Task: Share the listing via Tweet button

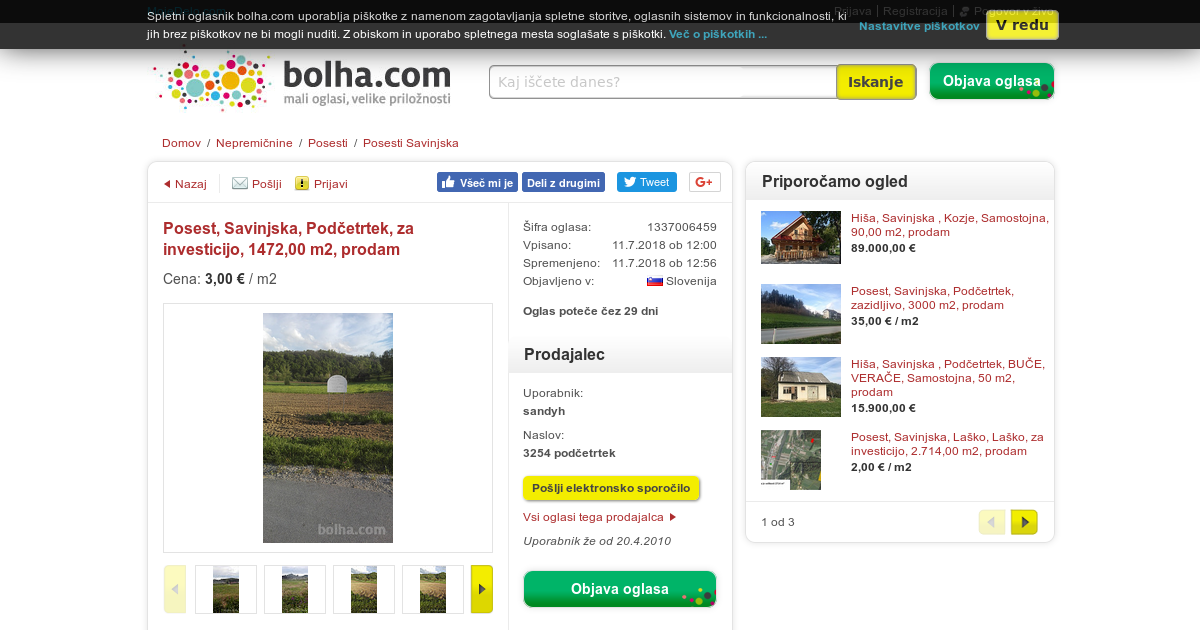Action: coord(646,182)
